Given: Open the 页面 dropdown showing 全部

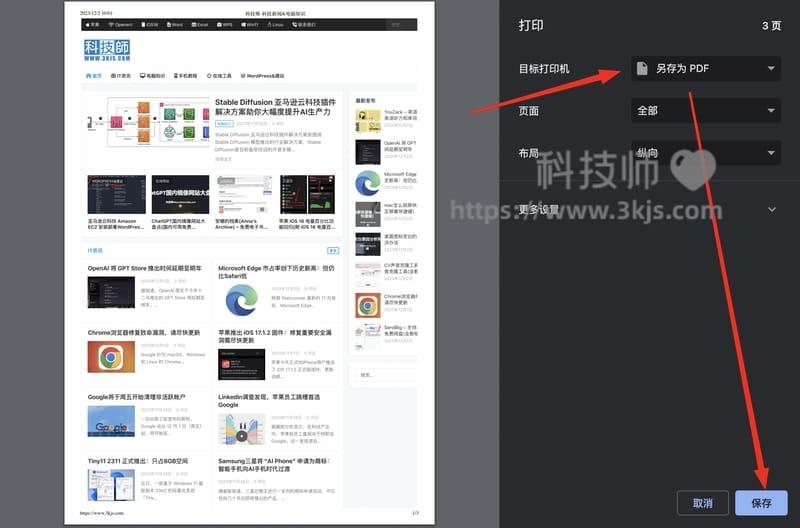Looking at the screenshot, I should pos(706,110).
